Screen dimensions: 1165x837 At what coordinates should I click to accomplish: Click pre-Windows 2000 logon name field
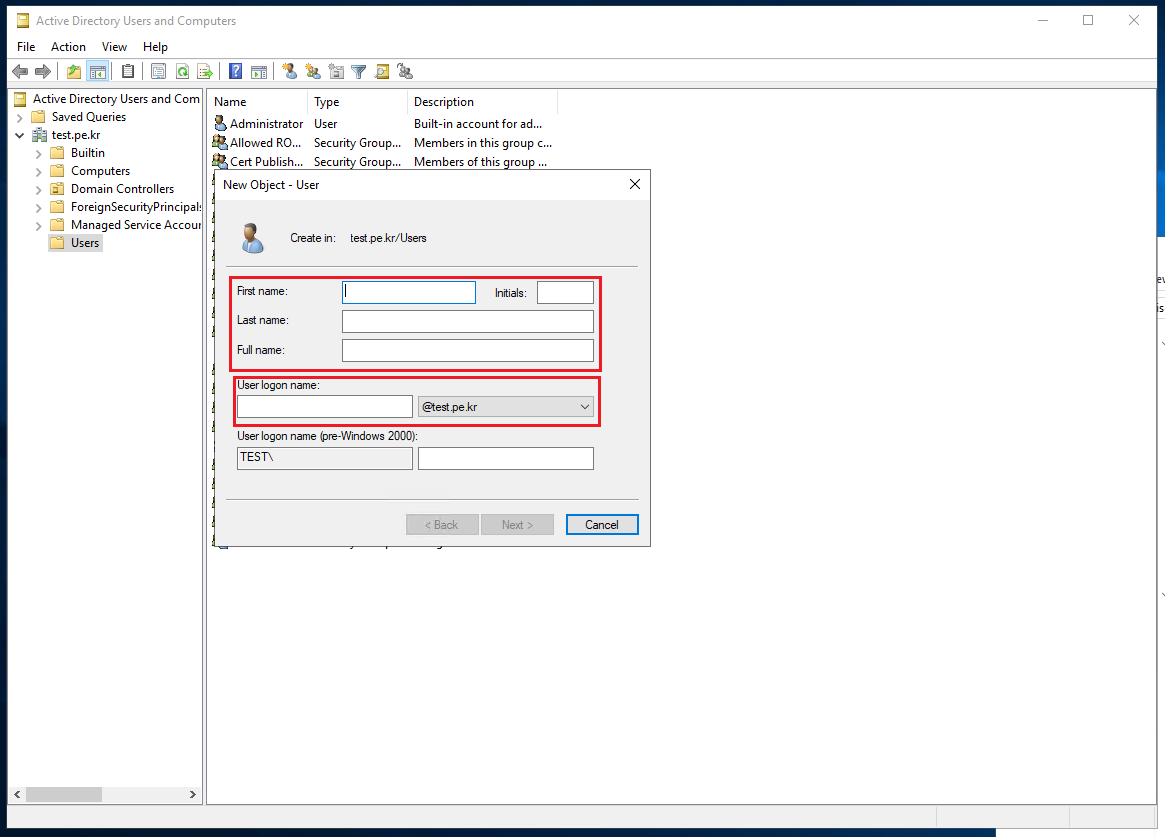tap(506, 458)
